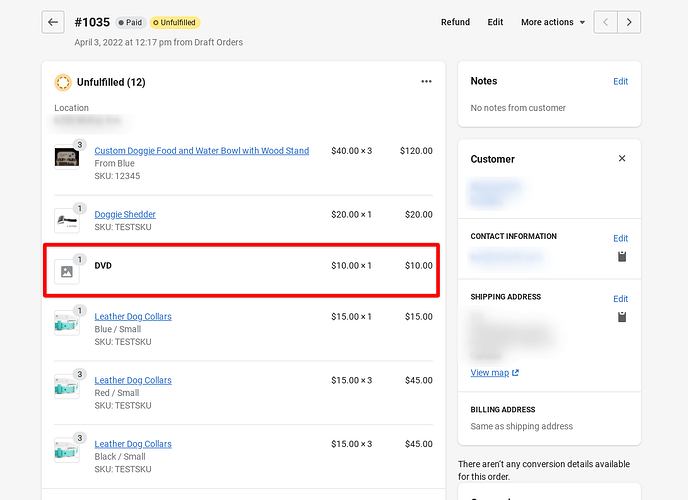Go to the next order arrow
Screen dimensions: 688x500
628,22
